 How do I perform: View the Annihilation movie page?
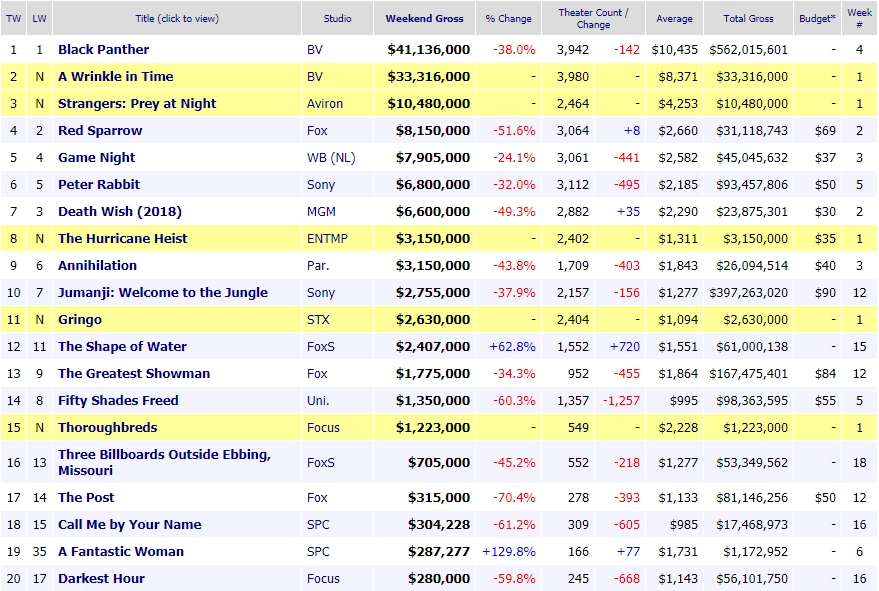98,265
